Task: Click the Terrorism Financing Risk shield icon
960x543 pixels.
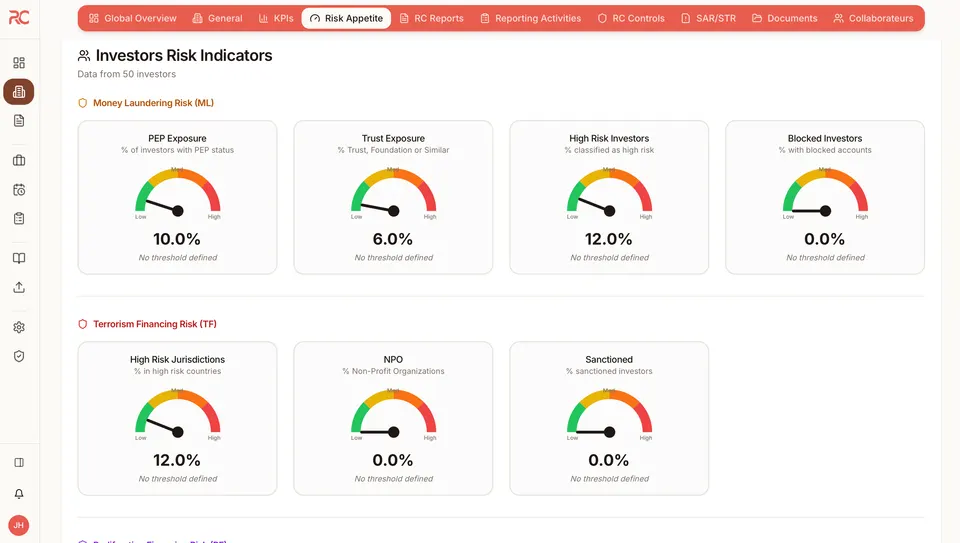Action: pyautogui.click(x=83, y=324)
